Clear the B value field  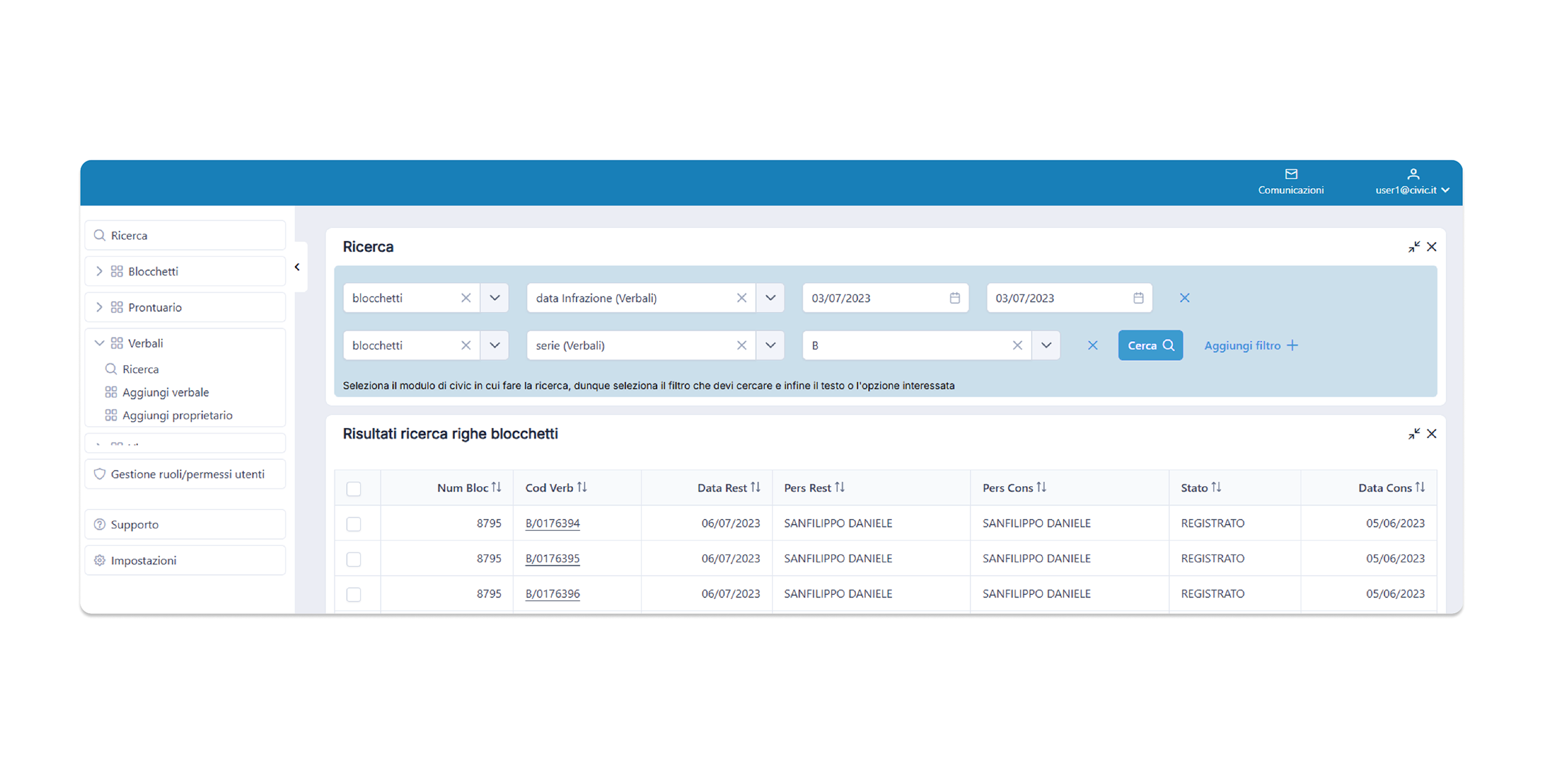[1017, 345]
